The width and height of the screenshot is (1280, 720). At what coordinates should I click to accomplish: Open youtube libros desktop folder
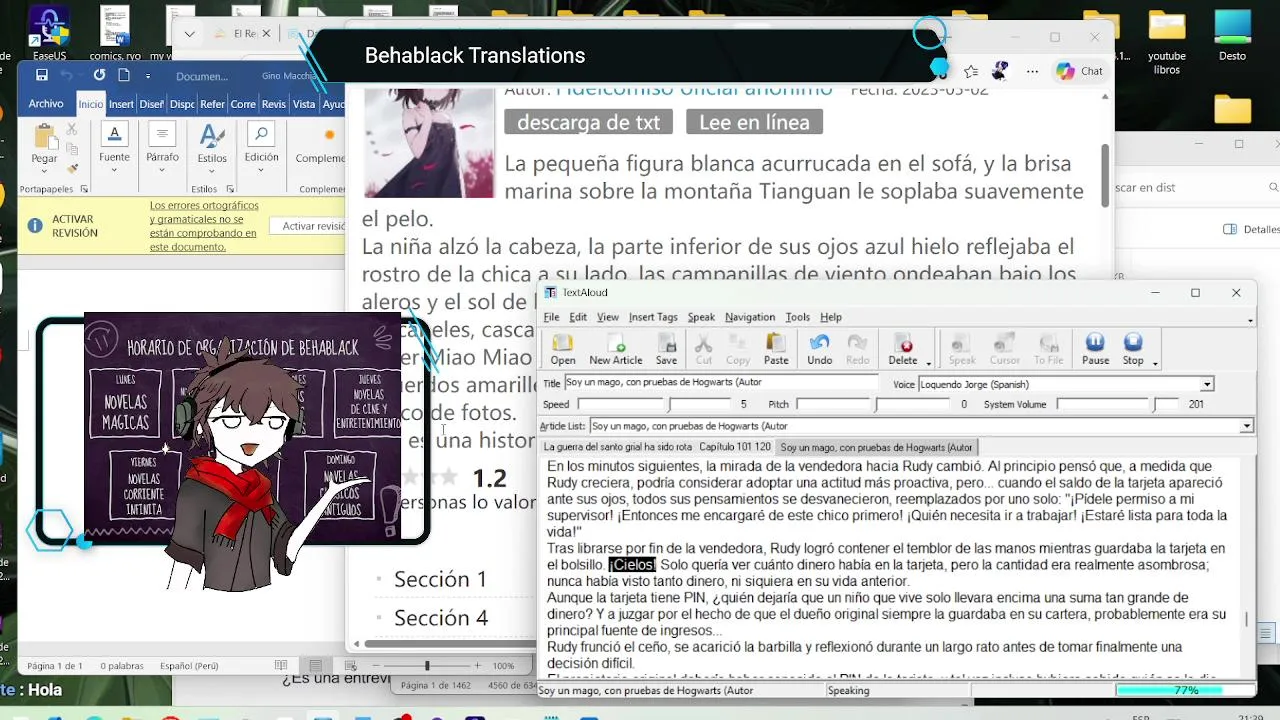[1167, 42]
